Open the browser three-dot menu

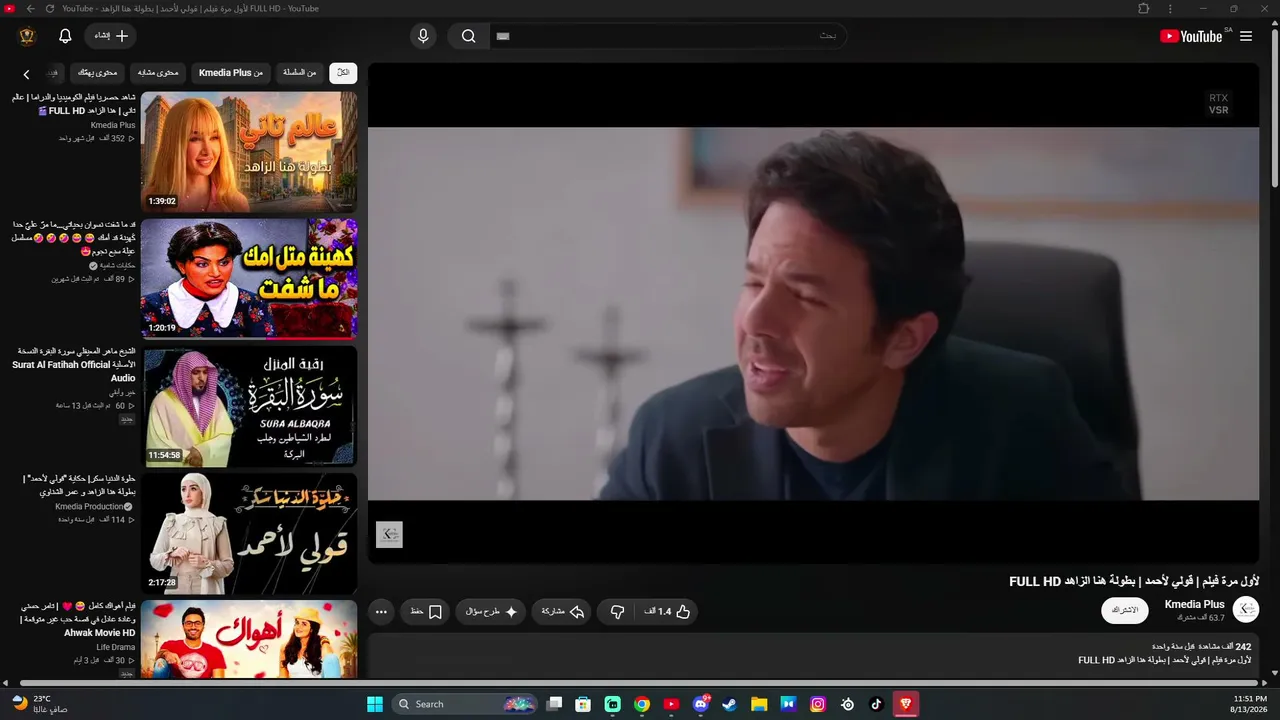(1170, 9)
